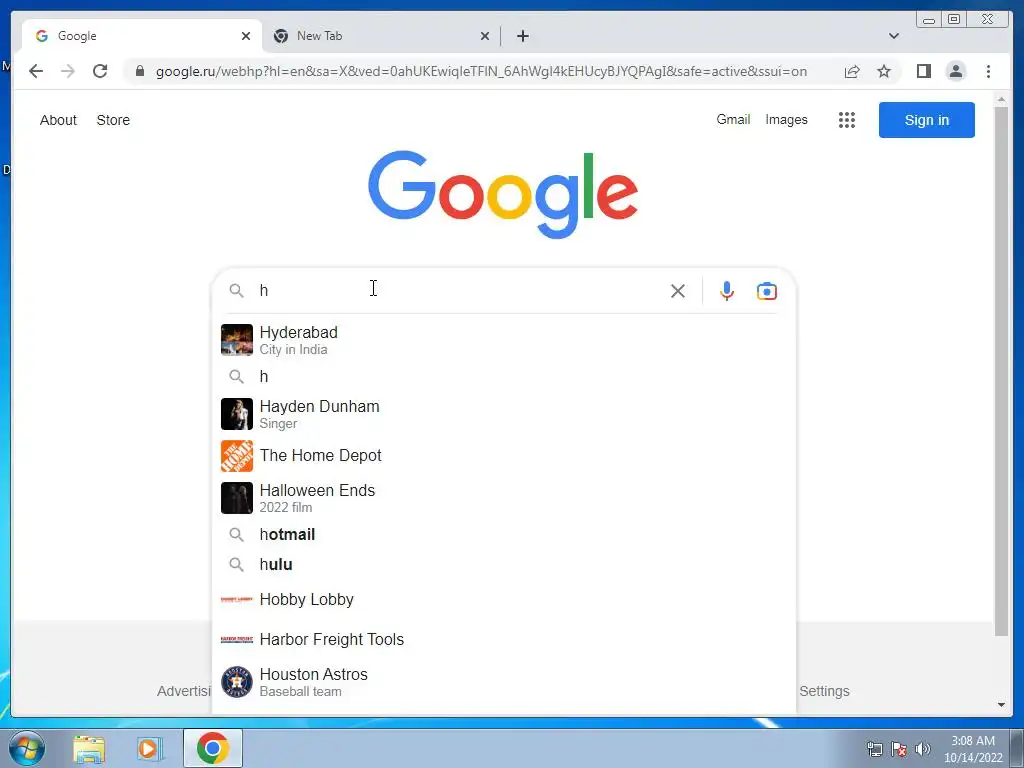The height and width of the screenshot is (768, 1024).
Task: Click the page vertical scrollbar
Action: (1001, 371)
